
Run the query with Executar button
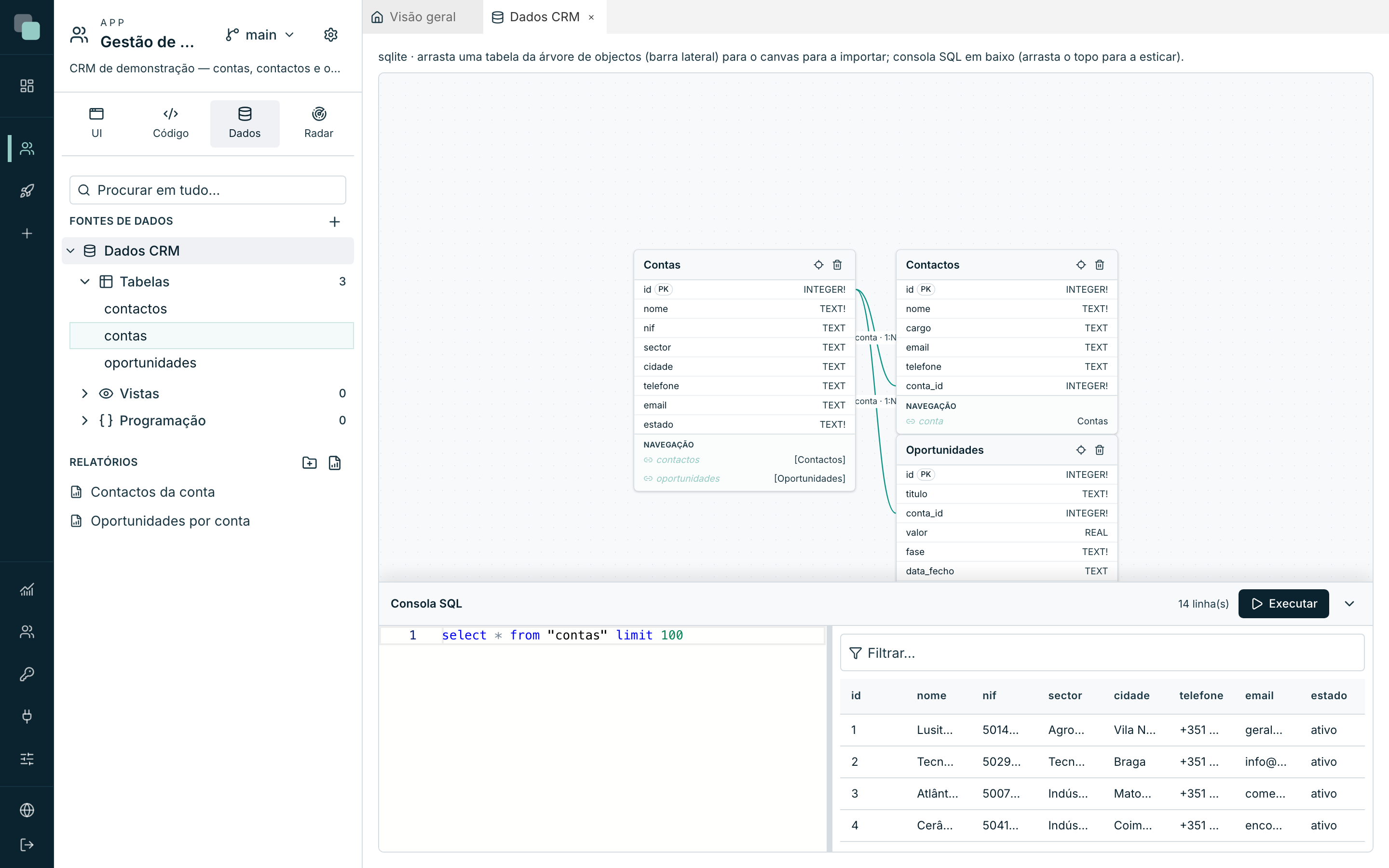[1283, 604]
